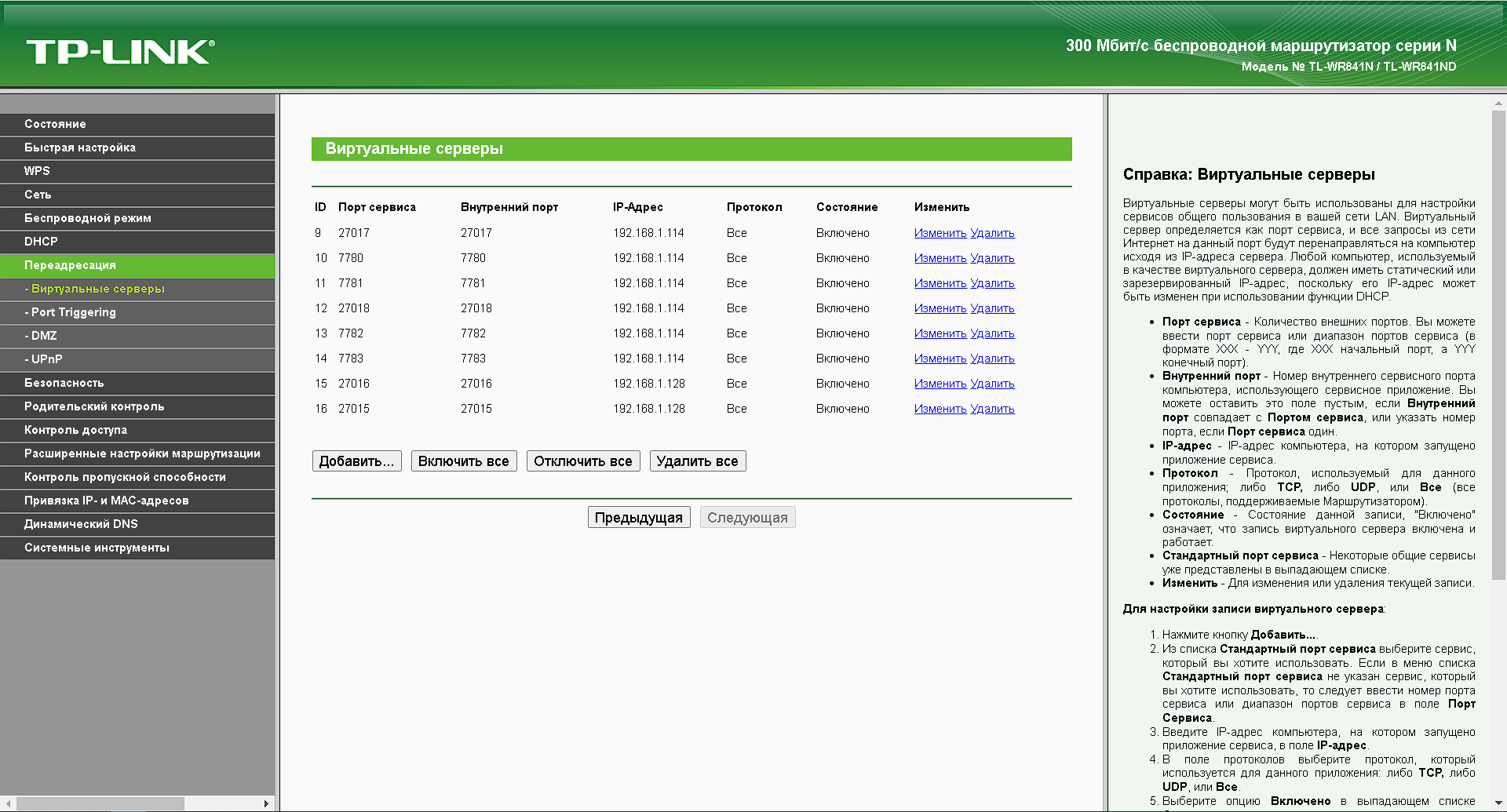Image resolution: width=1507 pixels, height=812 pixels.
Task: Click the Виртуальные серверы page title bar
Action: point(691,149)
